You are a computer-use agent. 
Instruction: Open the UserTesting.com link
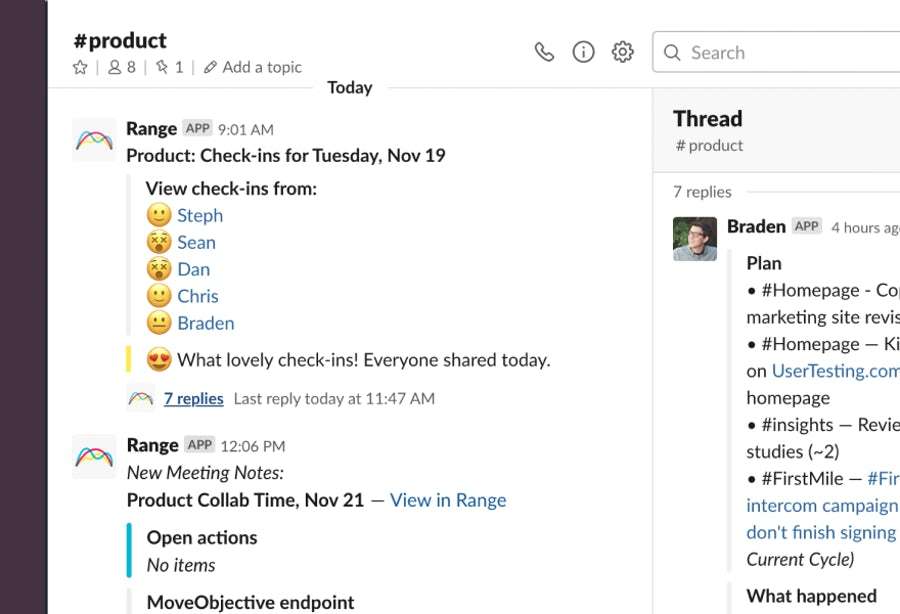click(x=836, y=371)
